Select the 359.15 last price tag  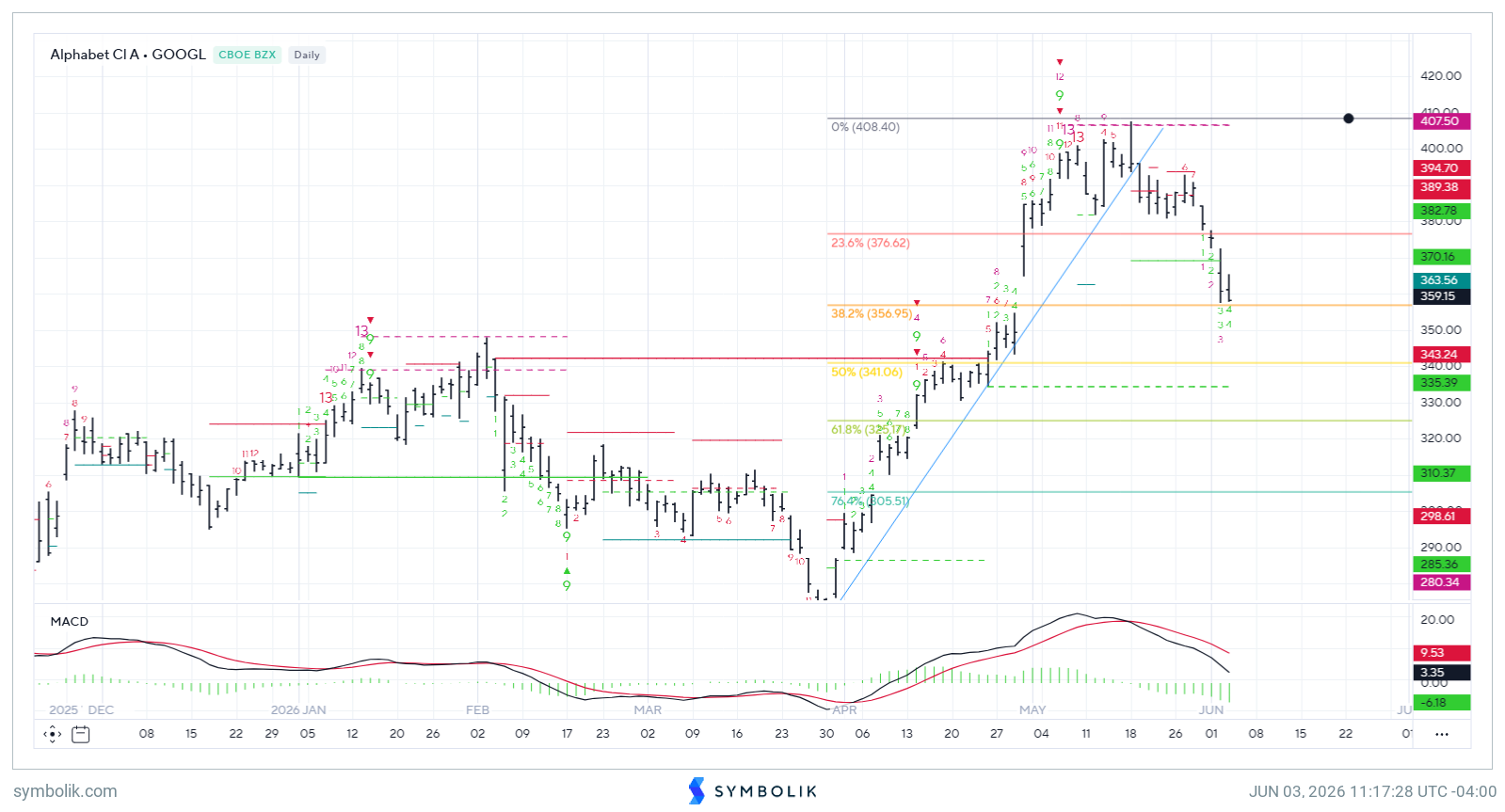coord(1441,296)
